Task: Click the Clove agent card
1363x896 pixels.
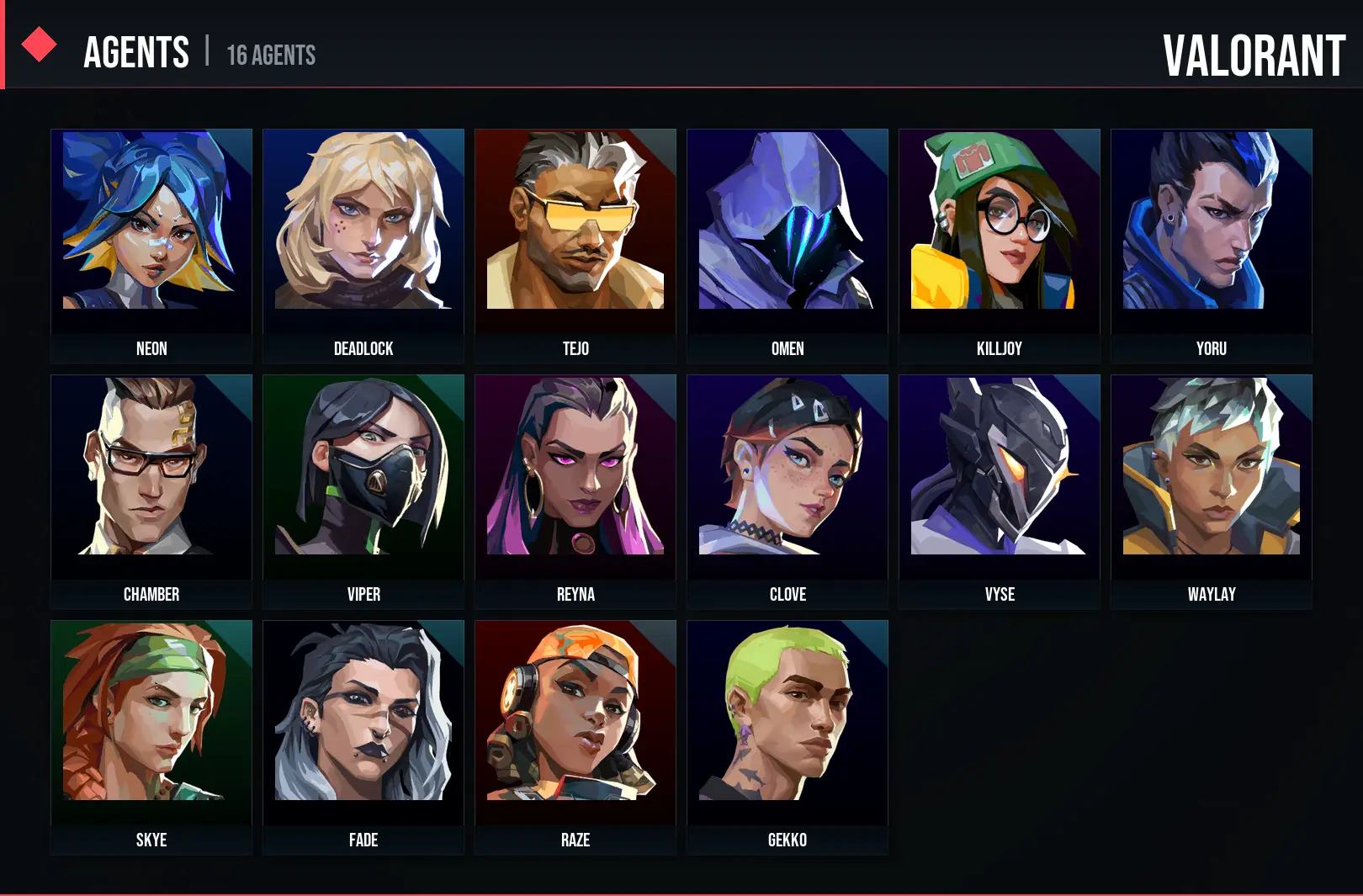Action: 788,491
